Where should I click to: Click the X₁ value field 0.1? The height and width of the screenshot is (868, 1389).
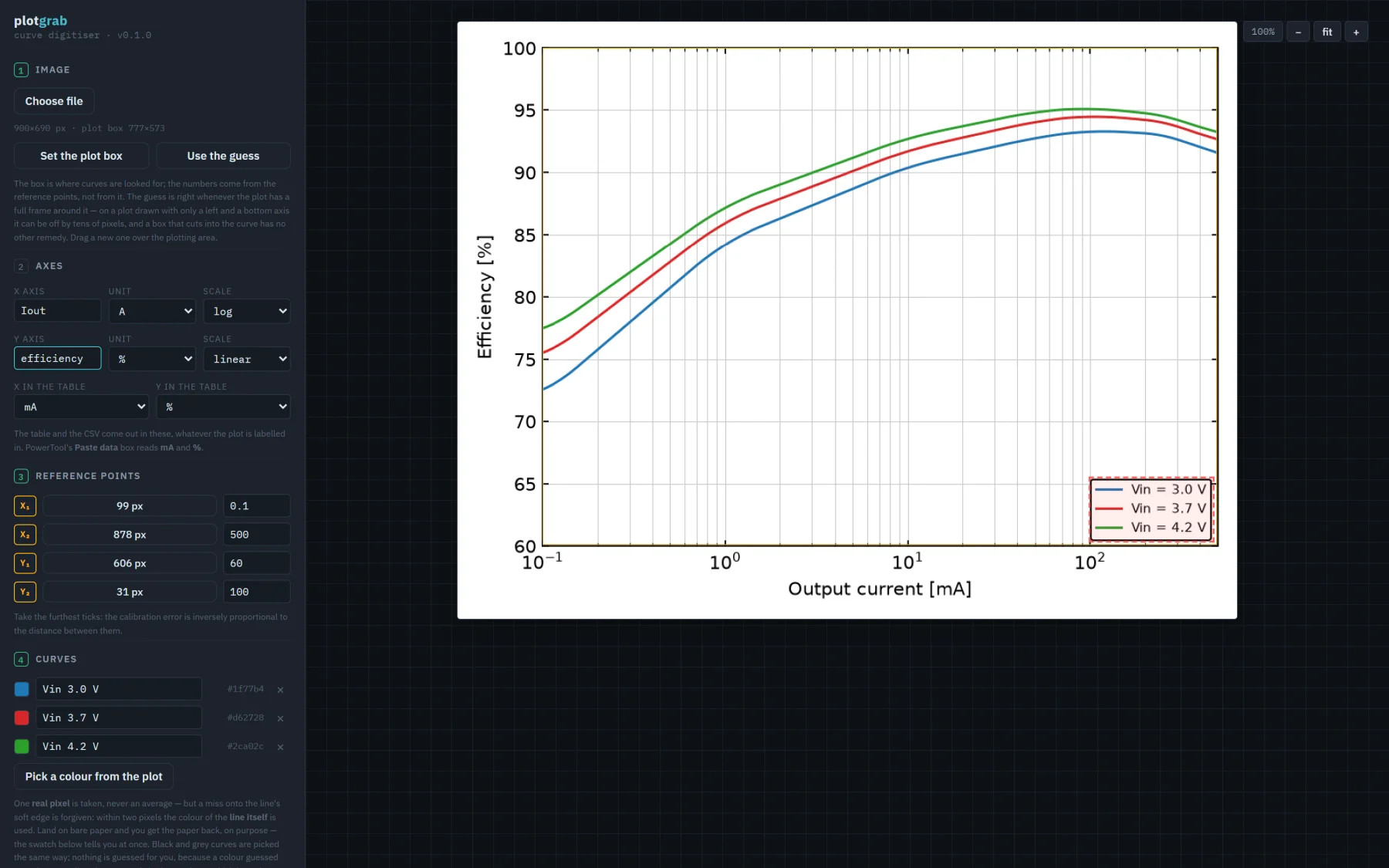tap(257, 506)
